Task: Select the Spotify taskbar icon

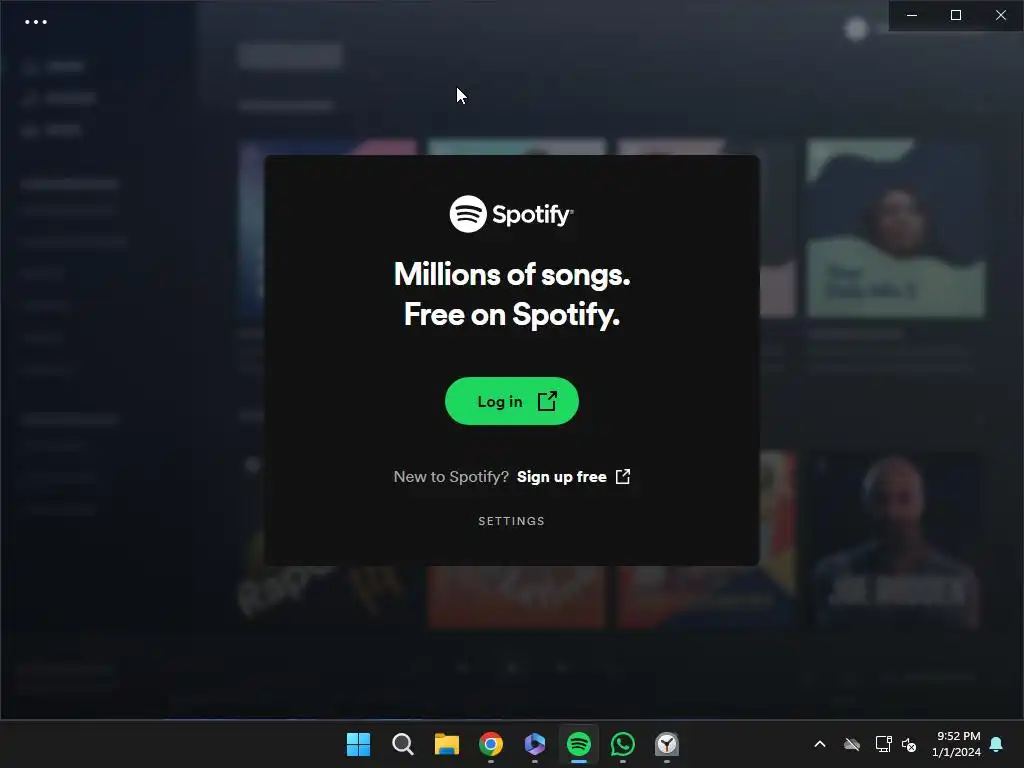Action: [579, 744]
